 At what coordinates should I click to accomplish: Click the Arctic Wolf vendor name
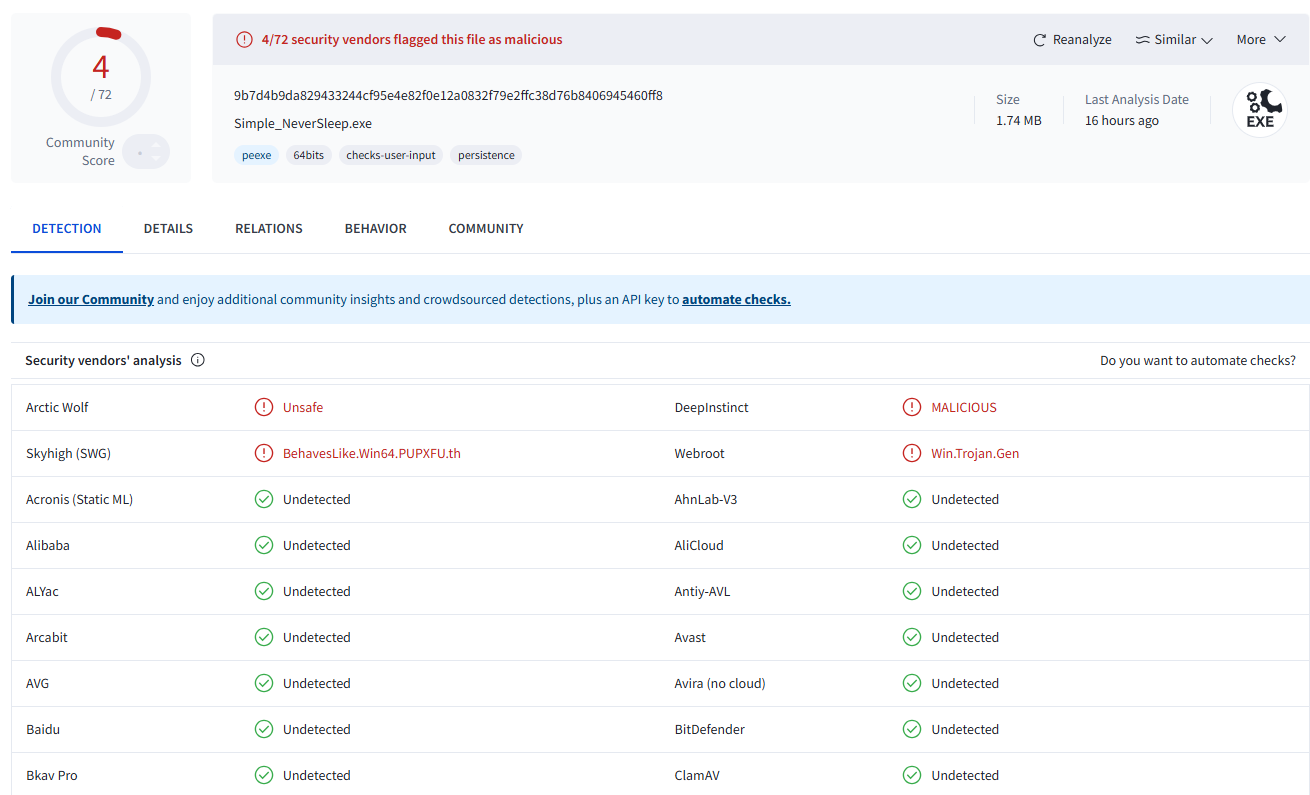point(57,407)
